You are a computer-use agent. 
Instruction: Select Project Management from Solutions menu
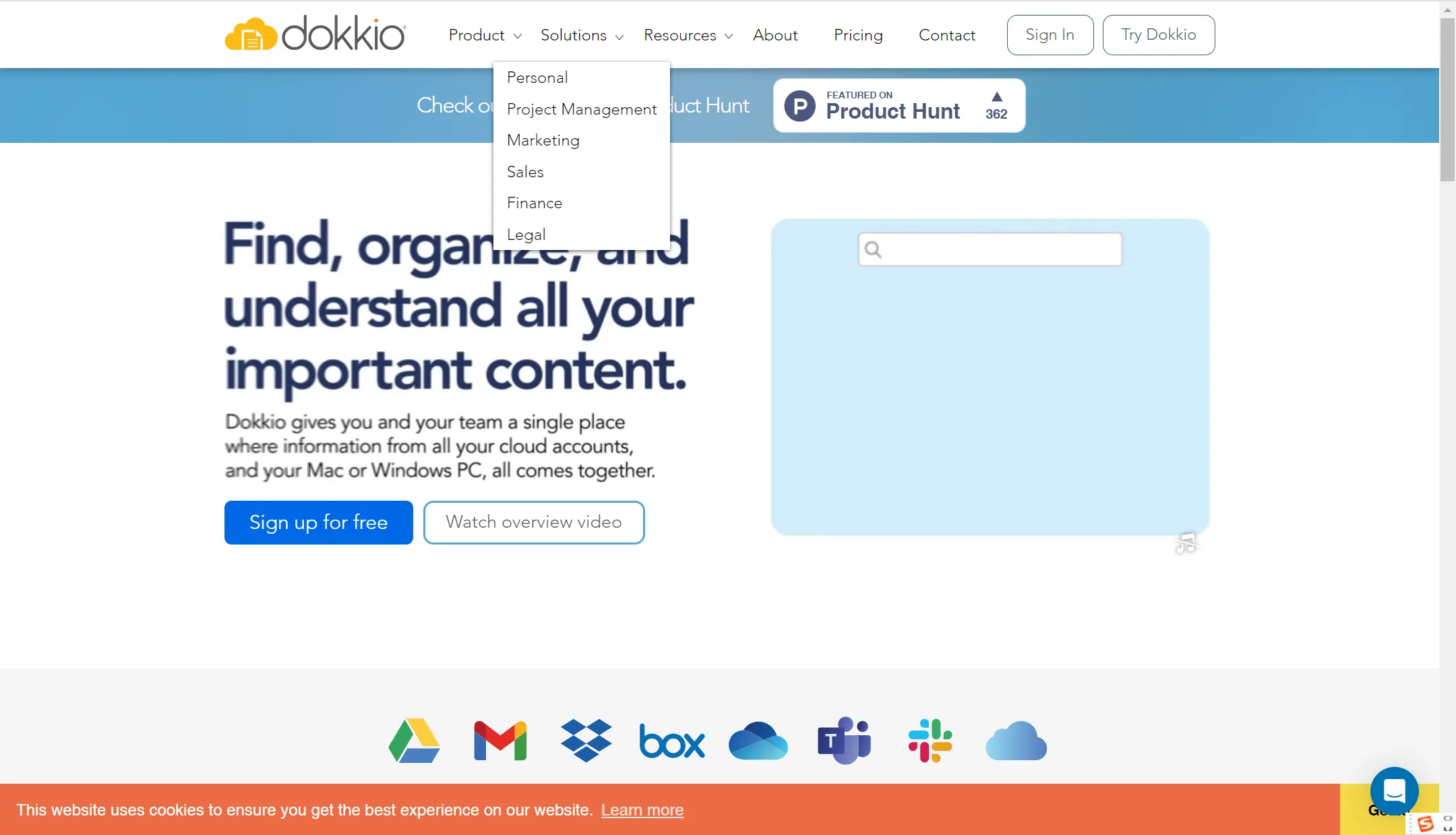tap(582, 109)
